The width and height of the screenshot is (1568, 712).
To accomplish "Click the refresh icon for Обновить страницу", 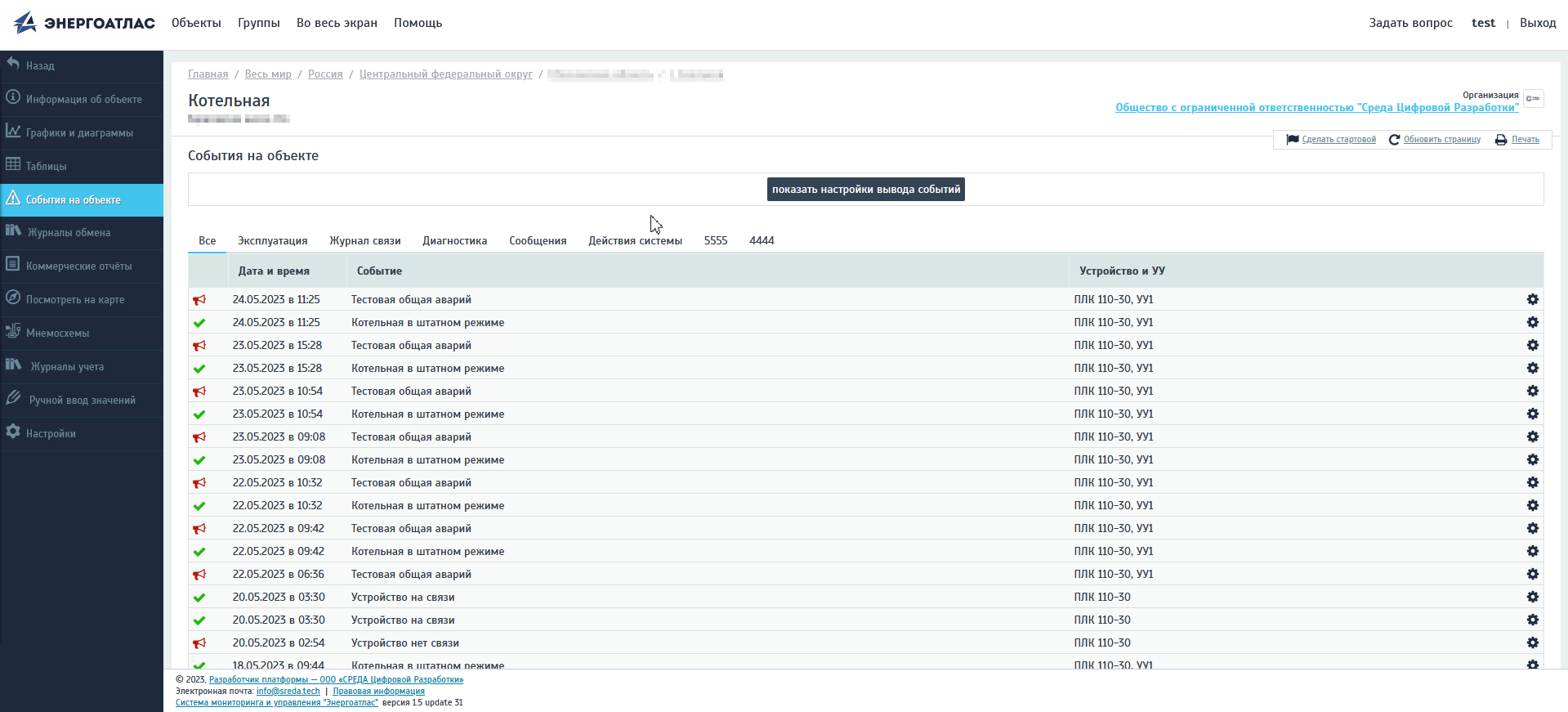I will click(1394, 140).
